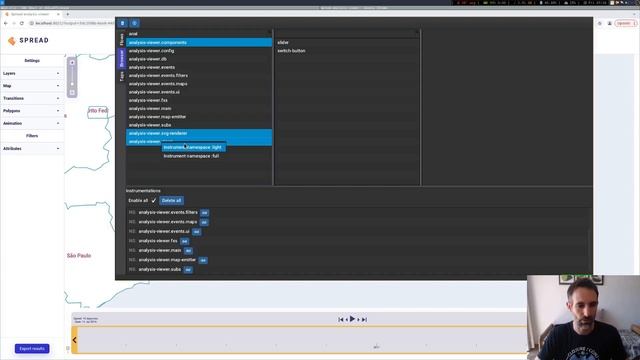The width and height of the screenshot is (640, 360).
Task: Delete analysis-viewer.events.filters instrumentation
Action: tap(204, 213)
